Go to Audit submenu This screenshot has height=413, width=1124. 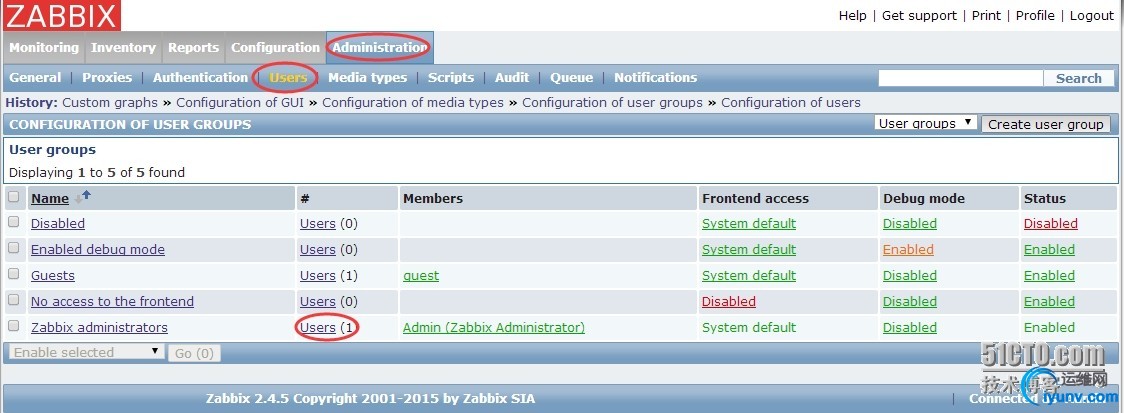pos(512,77)
